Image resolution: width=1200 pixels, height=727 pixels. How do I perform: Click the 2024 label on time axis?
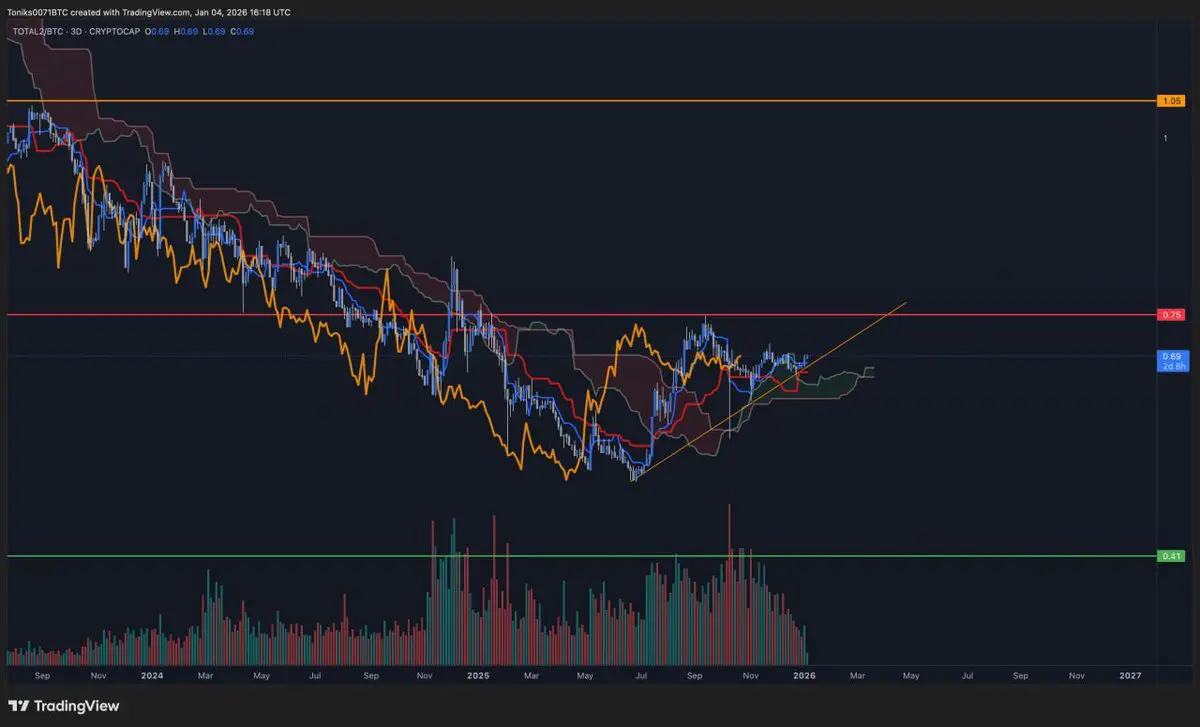coord(152,675)
